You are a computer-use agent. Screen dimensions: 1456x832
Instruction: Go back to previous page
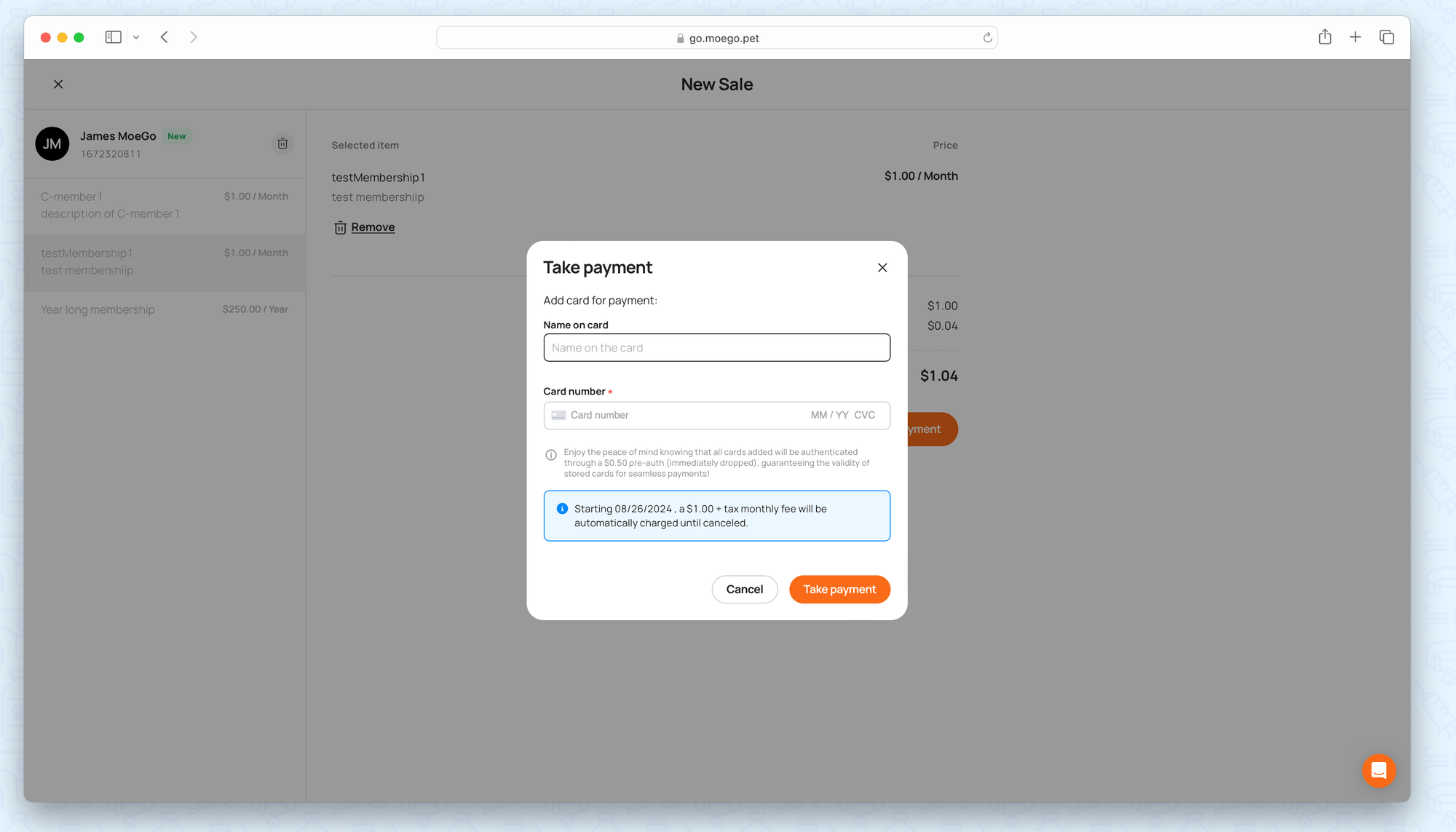click(x=165, y=37)
